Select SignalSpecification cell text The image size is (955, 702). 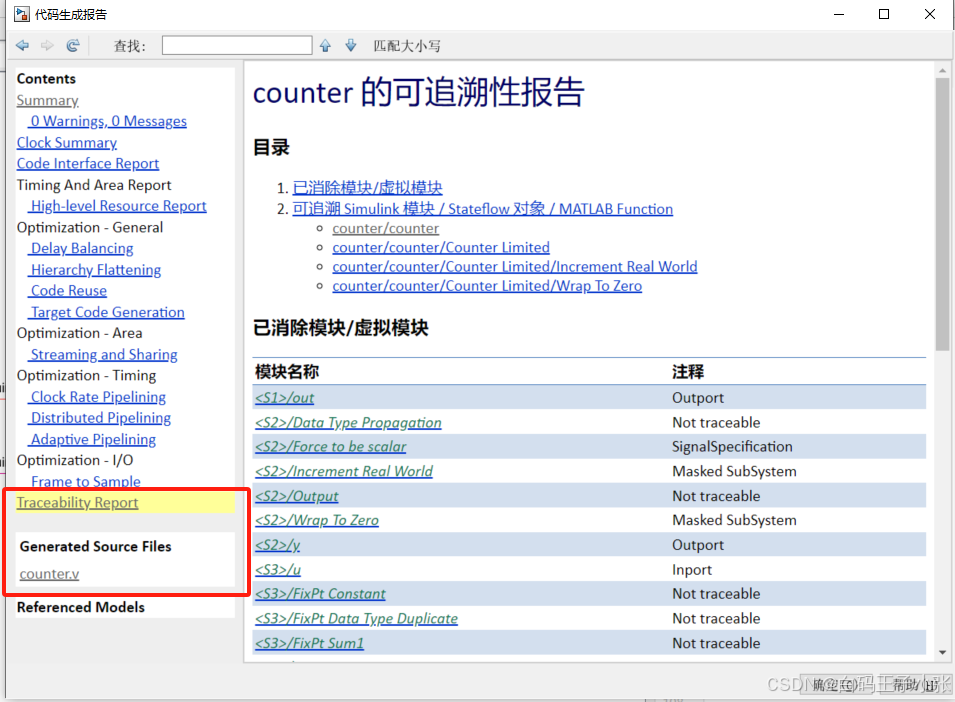[x=732, y=447]
